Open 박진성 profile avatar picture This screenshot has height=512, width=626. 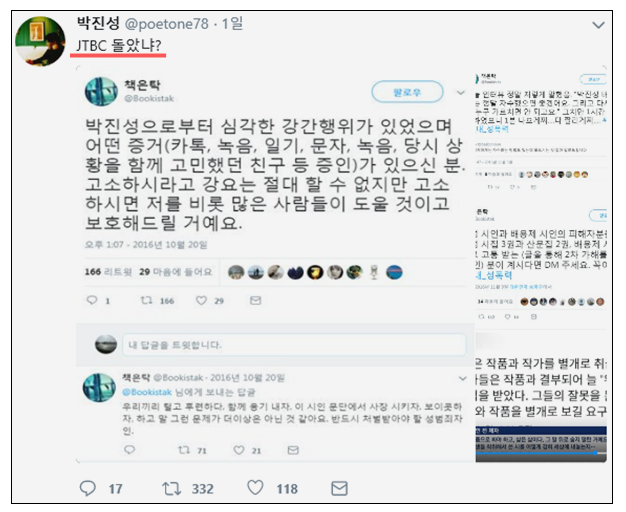(x=40, y=41)
